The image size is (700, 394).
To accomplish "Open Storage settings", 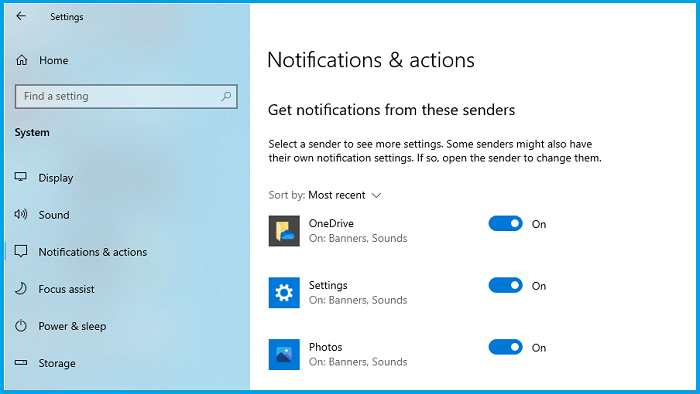I will [57, 363].
